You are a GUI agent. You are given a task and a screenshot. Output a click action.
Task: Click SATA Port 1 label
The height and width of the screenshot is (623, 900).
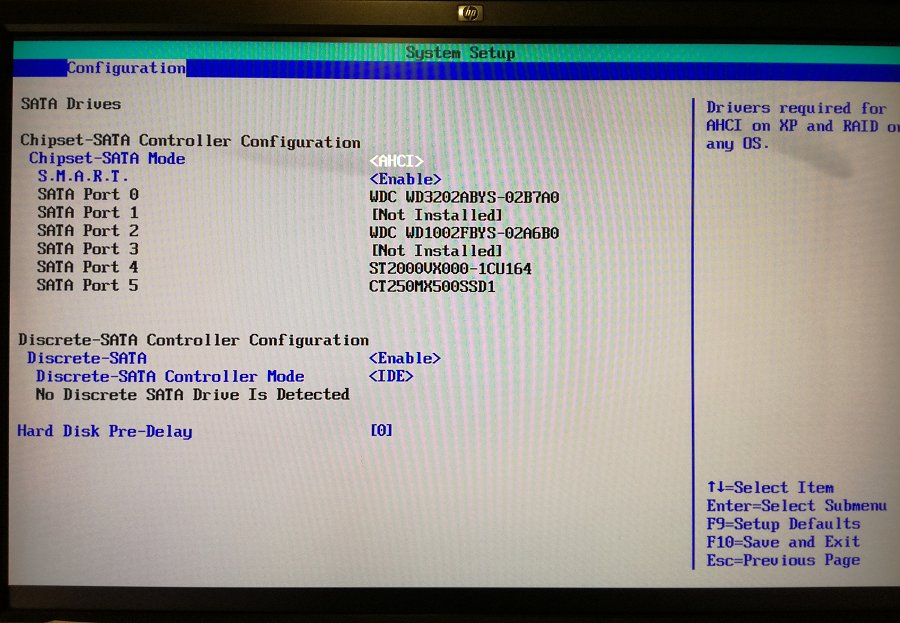pos(88,212)
